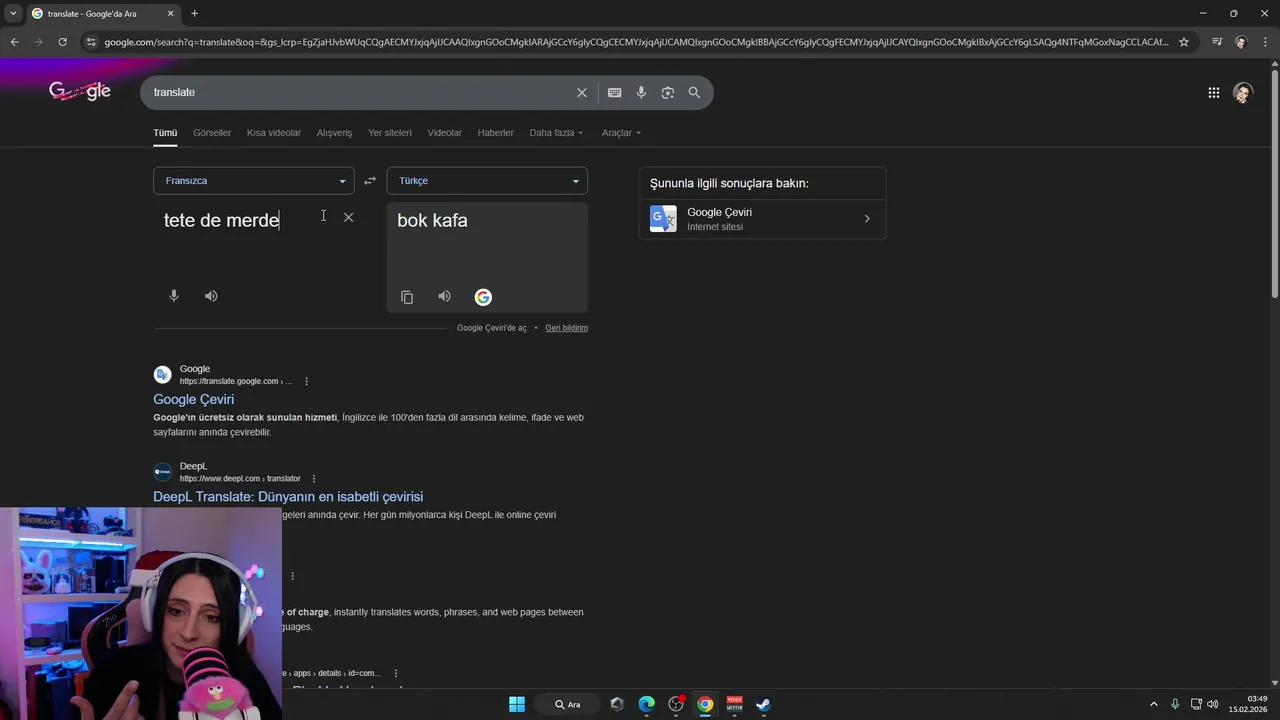Open the Fransızca source language dropdown
Image resolution: width=1280 pixels, height=720 pixels.
(254, 181)
